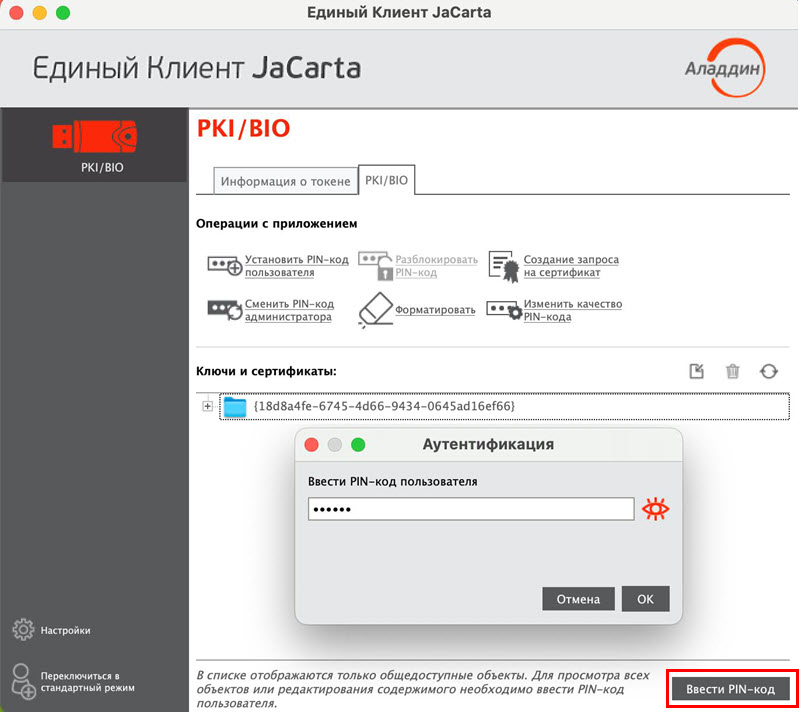Expand the key container tree node

(208, 406)
